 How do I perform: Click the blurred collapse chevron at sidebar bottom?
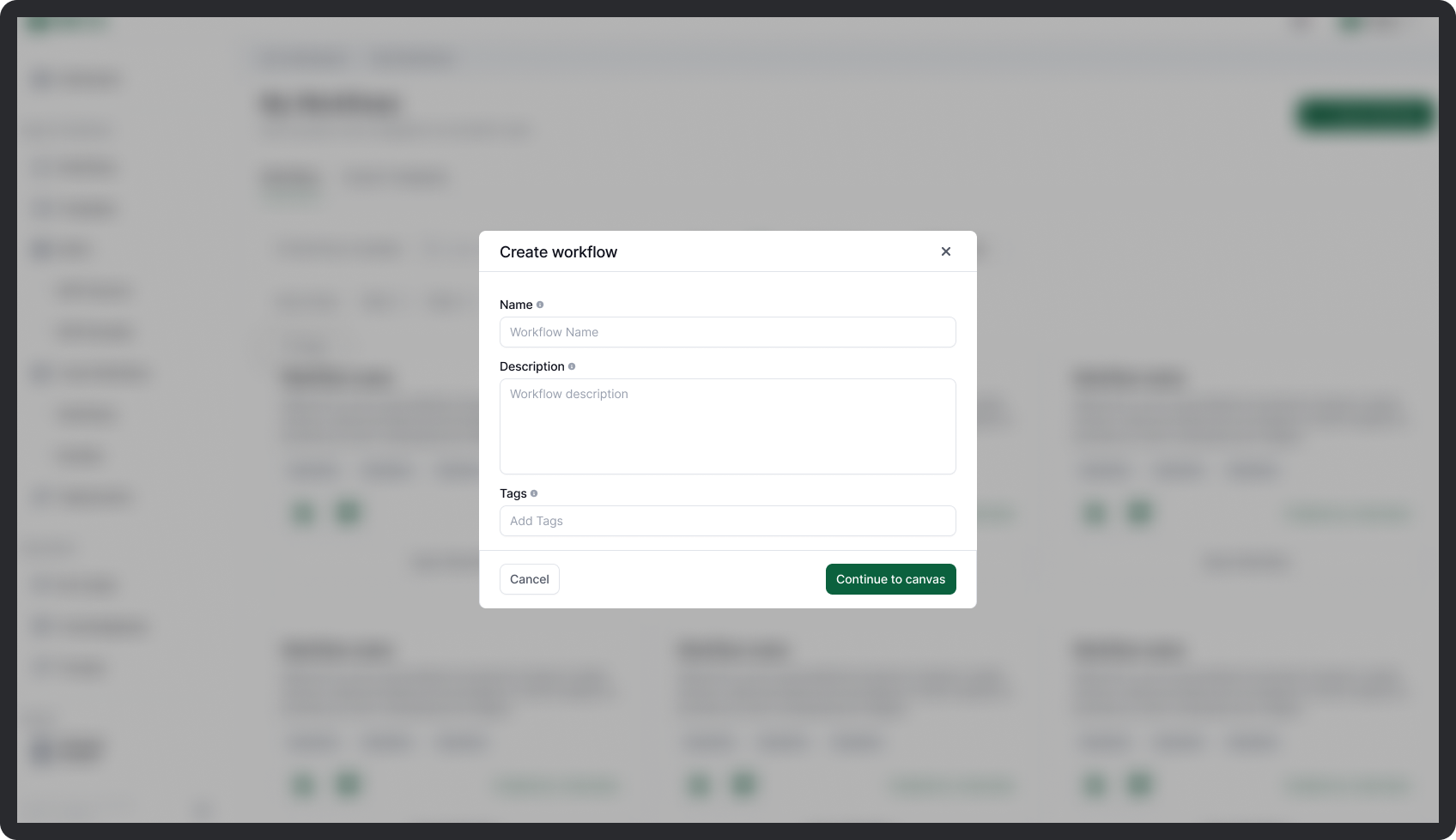pos(203,810)
